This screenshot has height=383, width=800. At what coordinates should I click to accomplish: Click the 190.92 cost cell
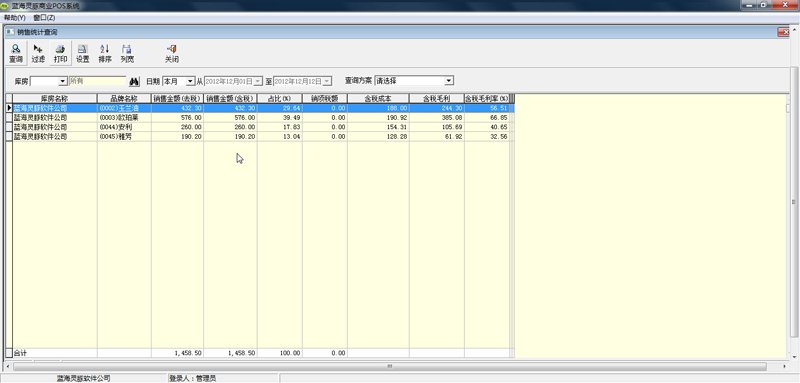click(378, 118)
